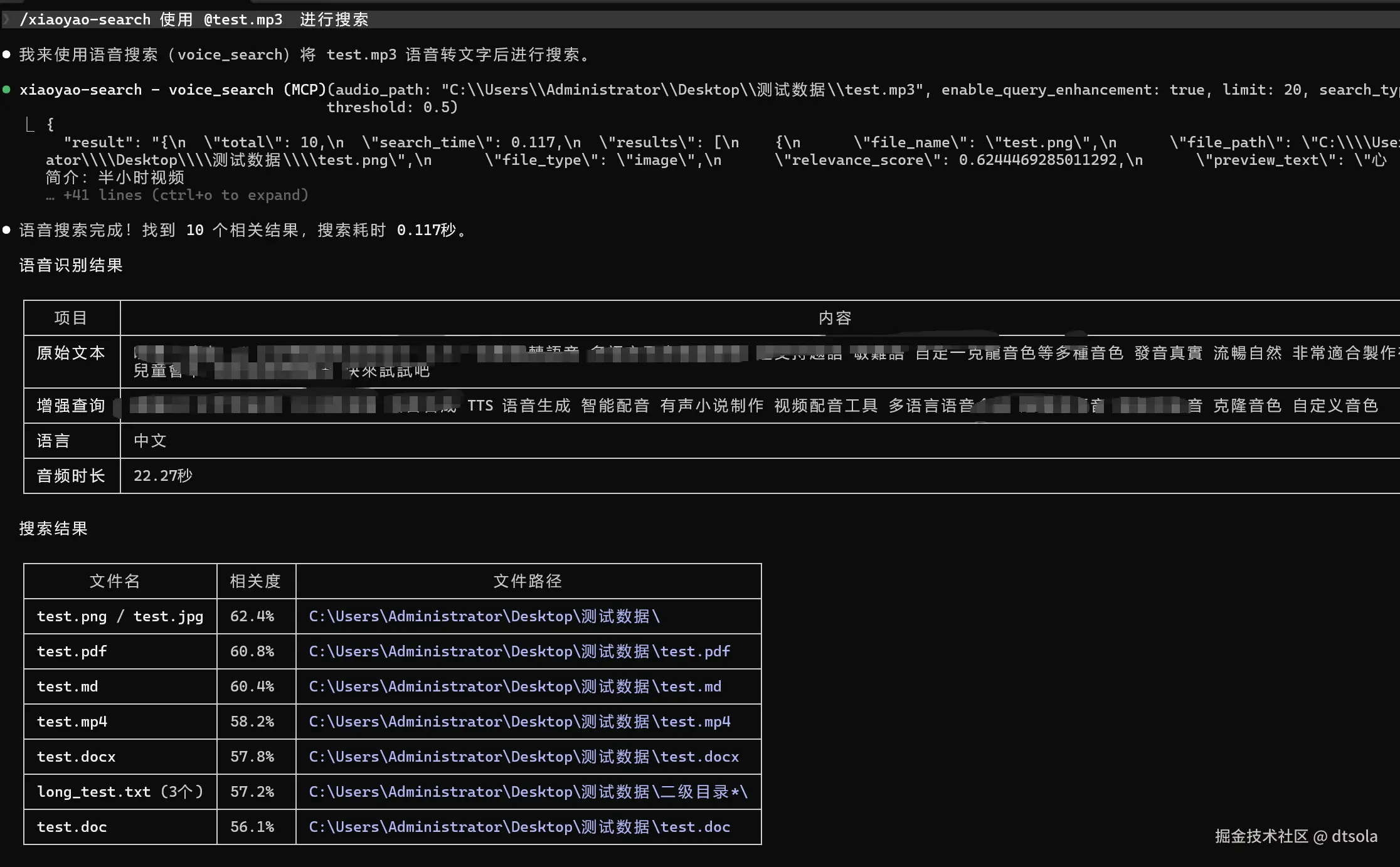Click the test.doc file path link

(519, 827)
